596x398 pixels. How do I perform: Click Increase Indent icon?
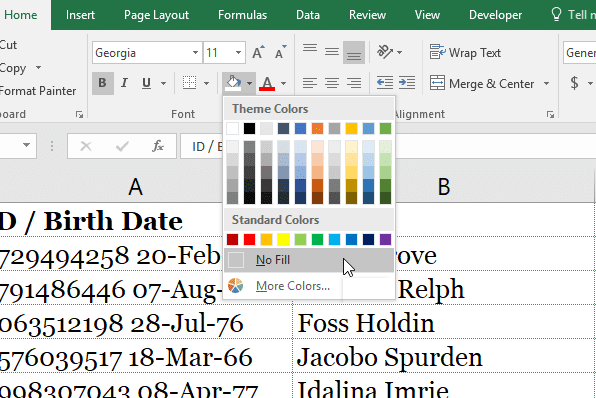click(x=407, y=82)
